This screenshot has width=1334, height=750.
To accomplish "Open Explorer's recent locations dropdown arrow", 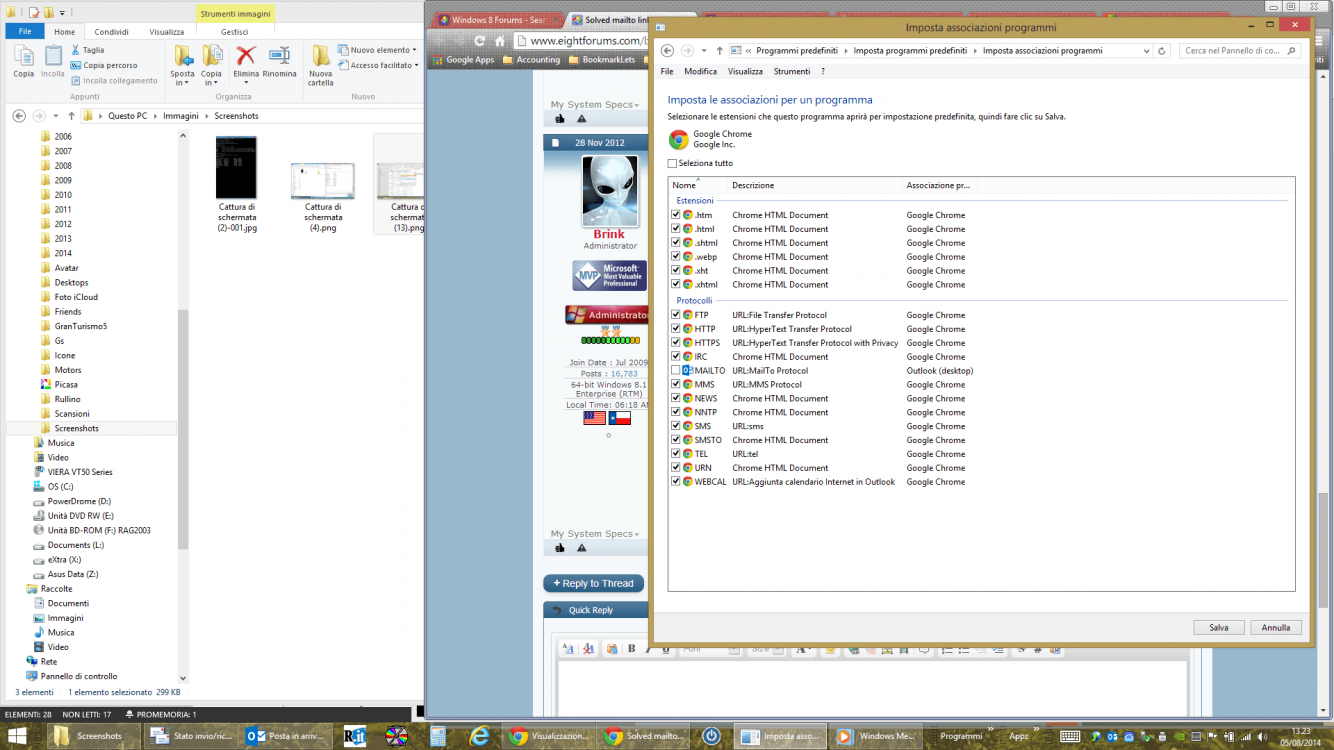I will tap(56, 116).
